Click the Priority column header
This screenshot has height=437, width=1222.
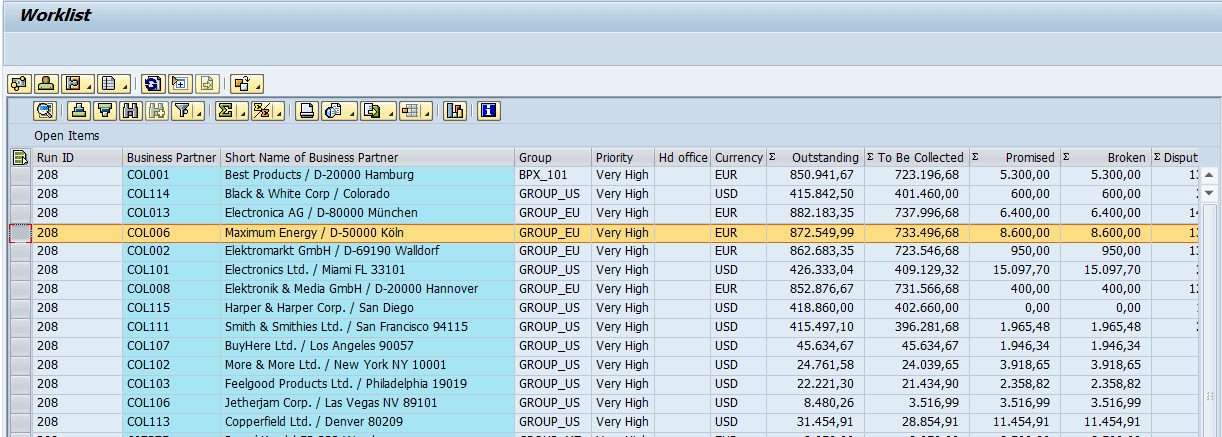(x=623, y=157)
